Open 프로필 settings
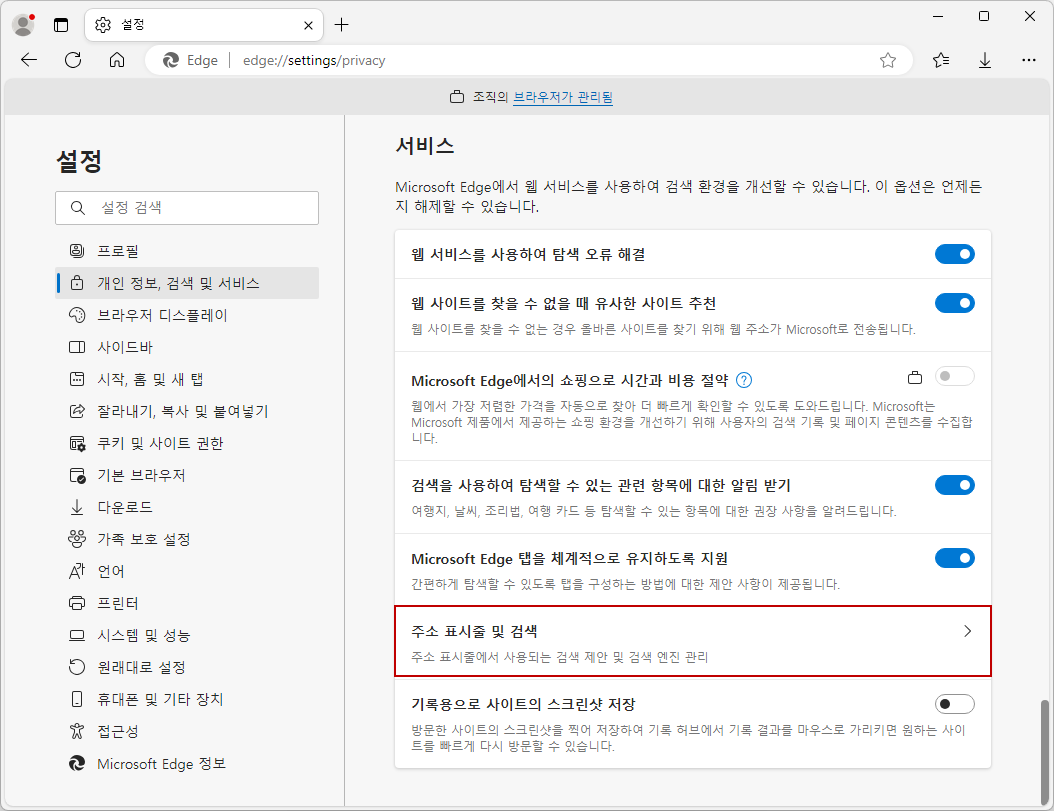The height and width of the screenshot is (811, 1054). pyautogui.click(x=188, y=251)
